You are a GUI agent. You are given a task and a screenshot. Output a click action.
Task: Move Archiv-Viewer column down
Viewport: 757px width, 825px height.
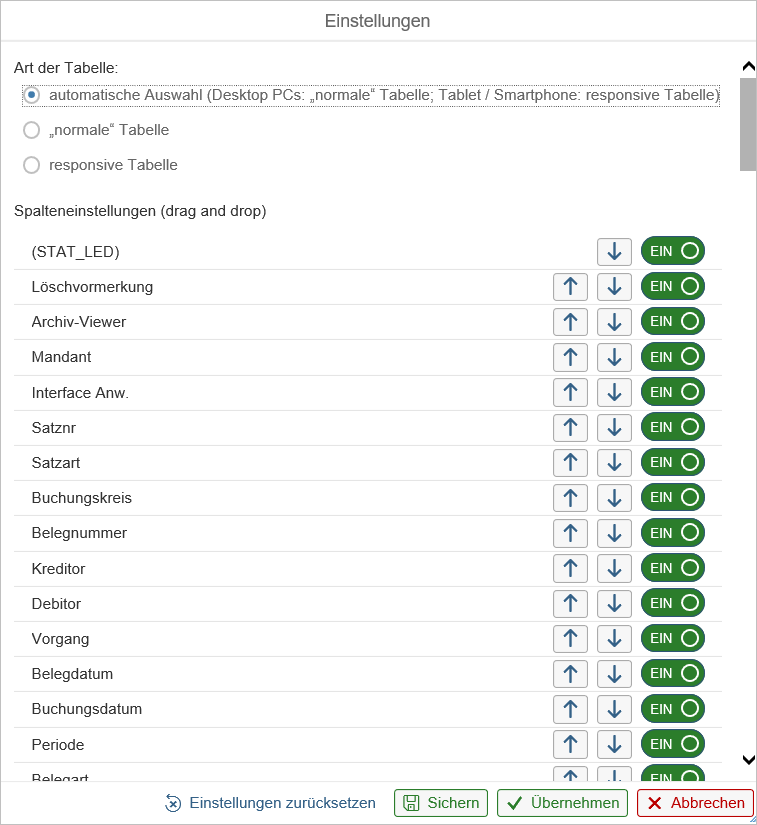pyautogui.click(x=614, y=322)
